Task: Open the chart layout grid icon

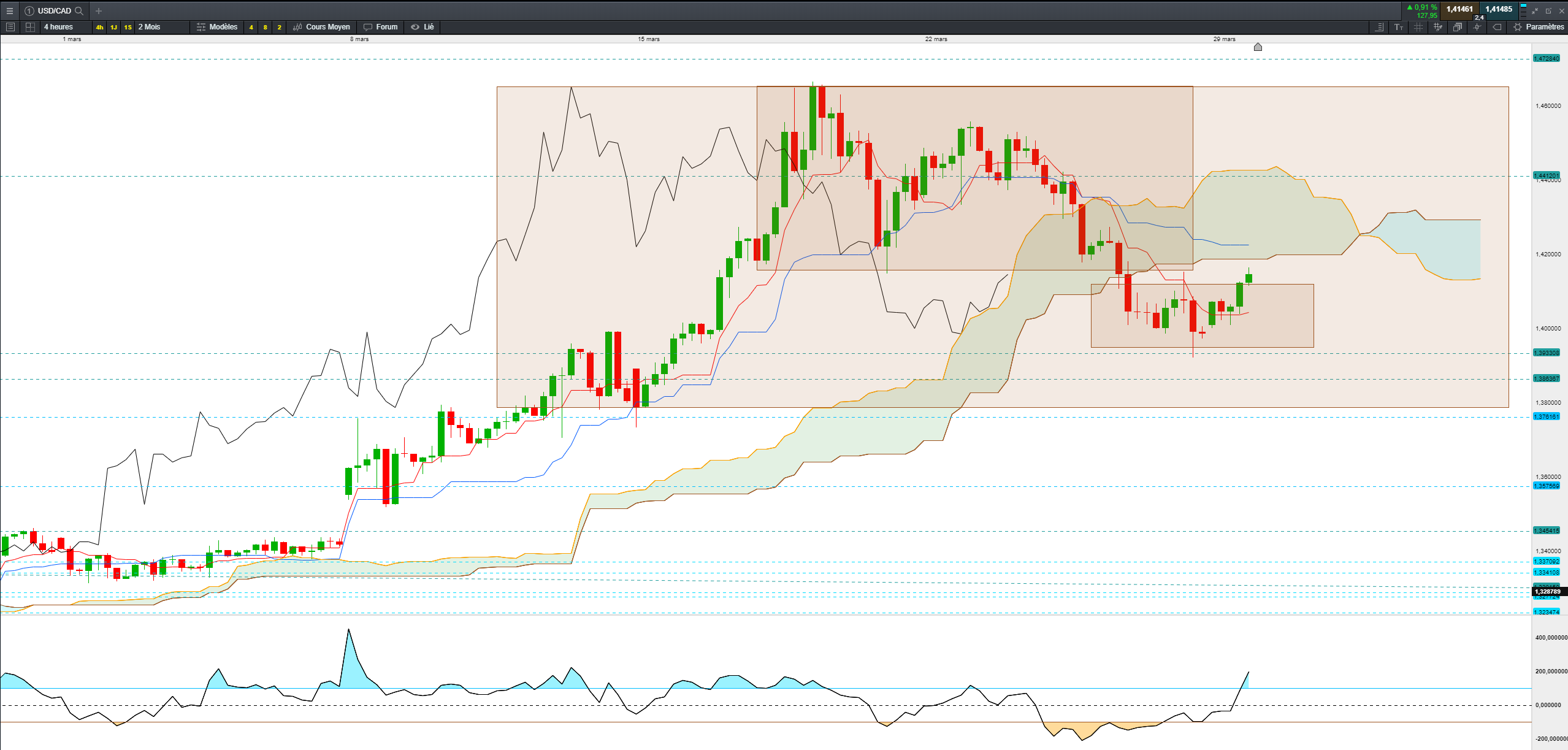Action: [x=30, y=27]
